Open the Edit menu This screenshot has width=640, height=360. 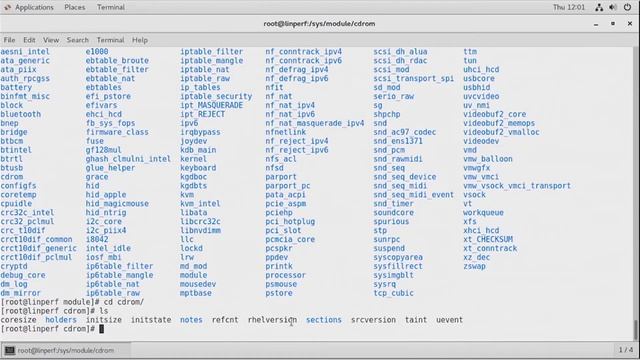click(29, 40)
